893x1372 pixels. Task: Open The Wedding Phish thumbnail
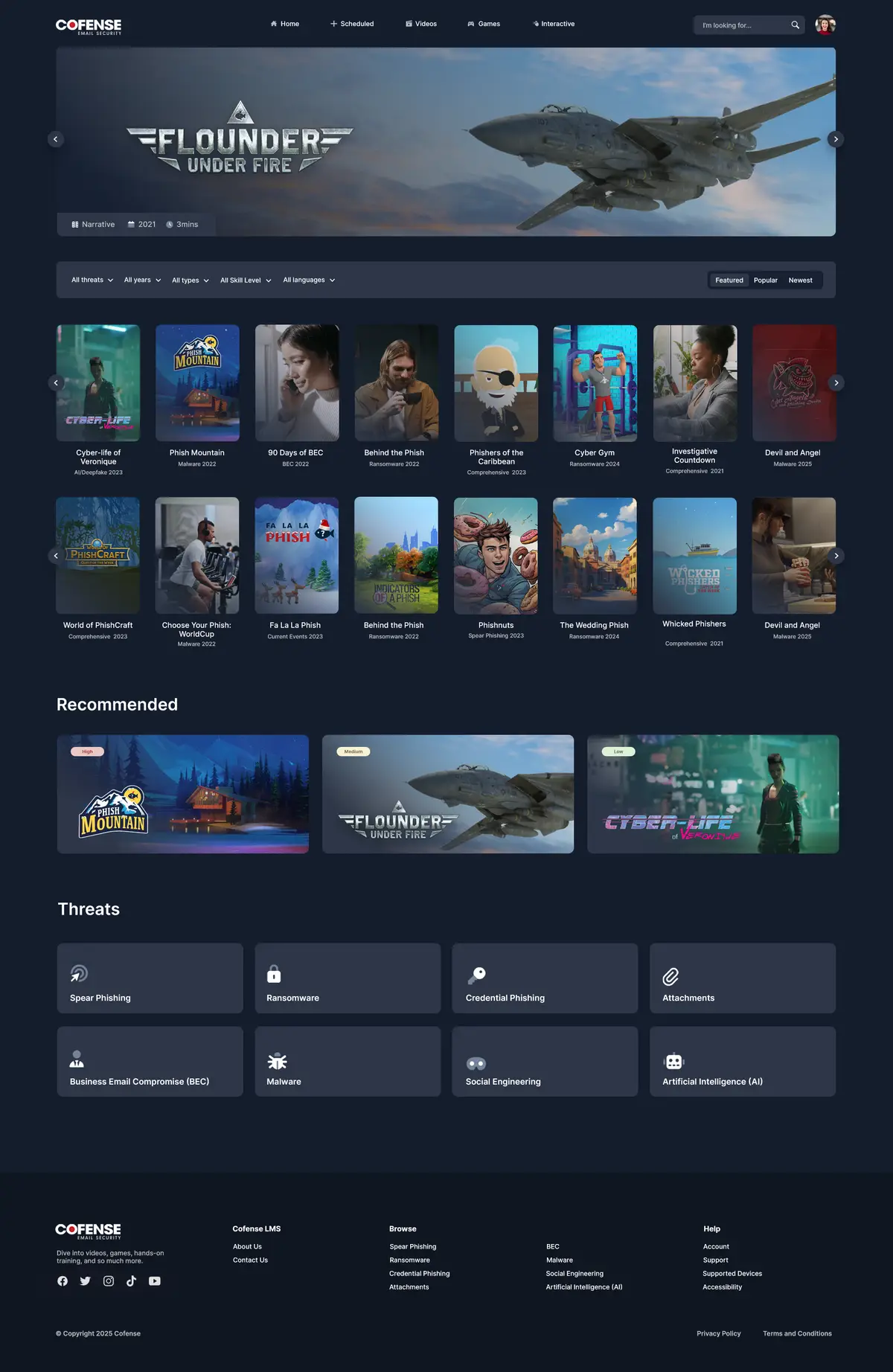point(595,556)
